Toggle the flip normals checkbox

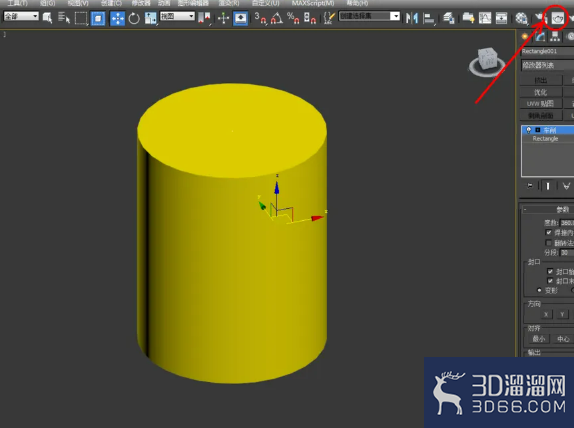coord(548,242)
